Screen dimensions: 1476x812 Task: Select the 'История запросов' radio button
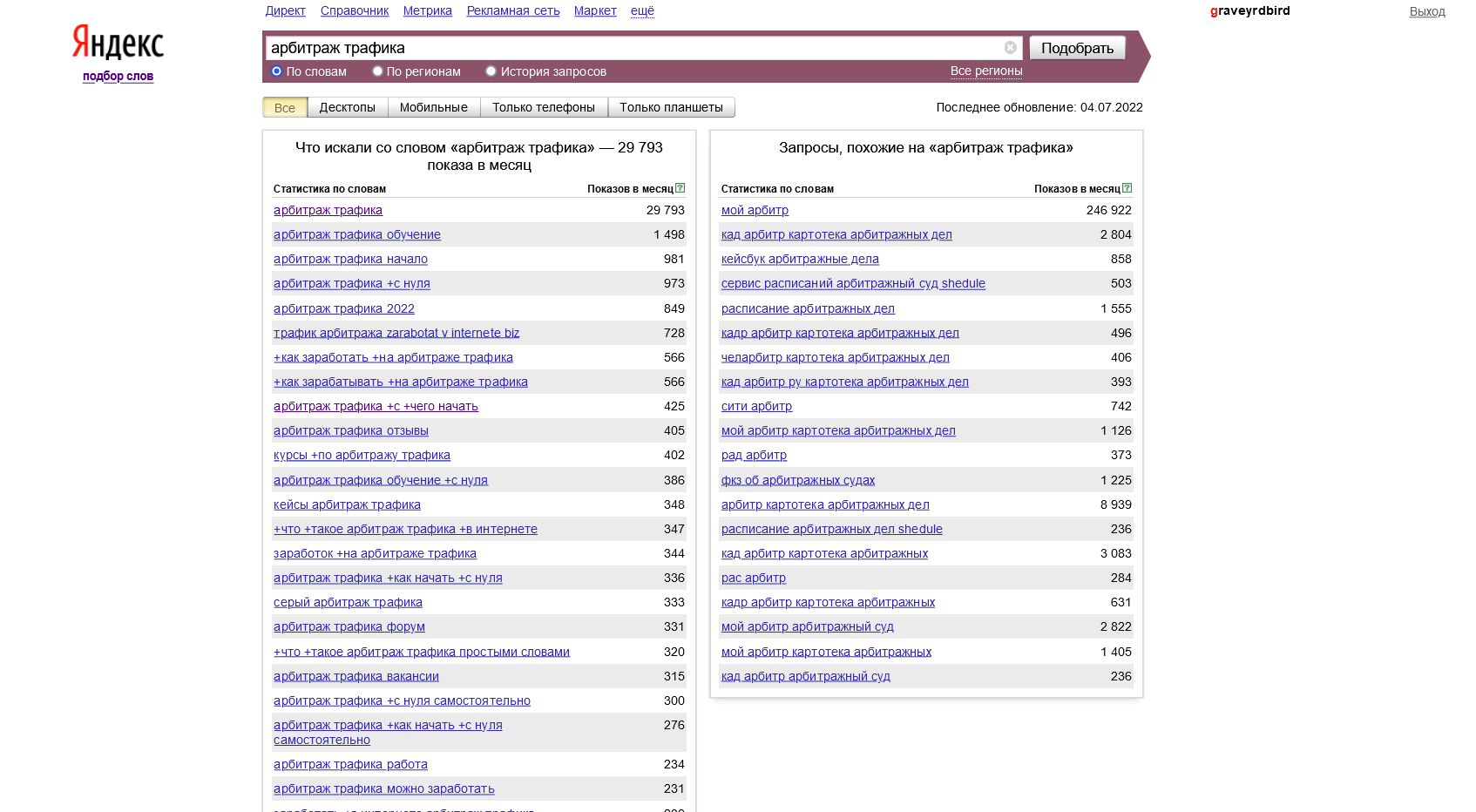point(491,71)
